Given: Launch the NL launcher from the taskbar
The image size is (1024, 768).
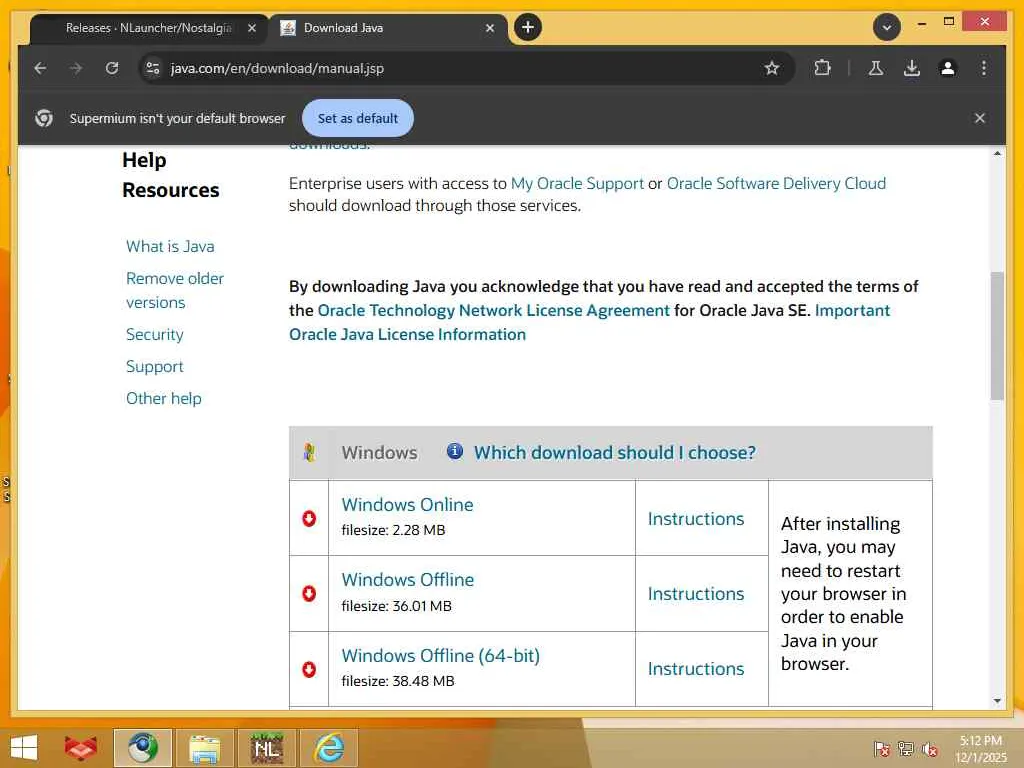Looking at the screenshot, I should tap(266, 748).
